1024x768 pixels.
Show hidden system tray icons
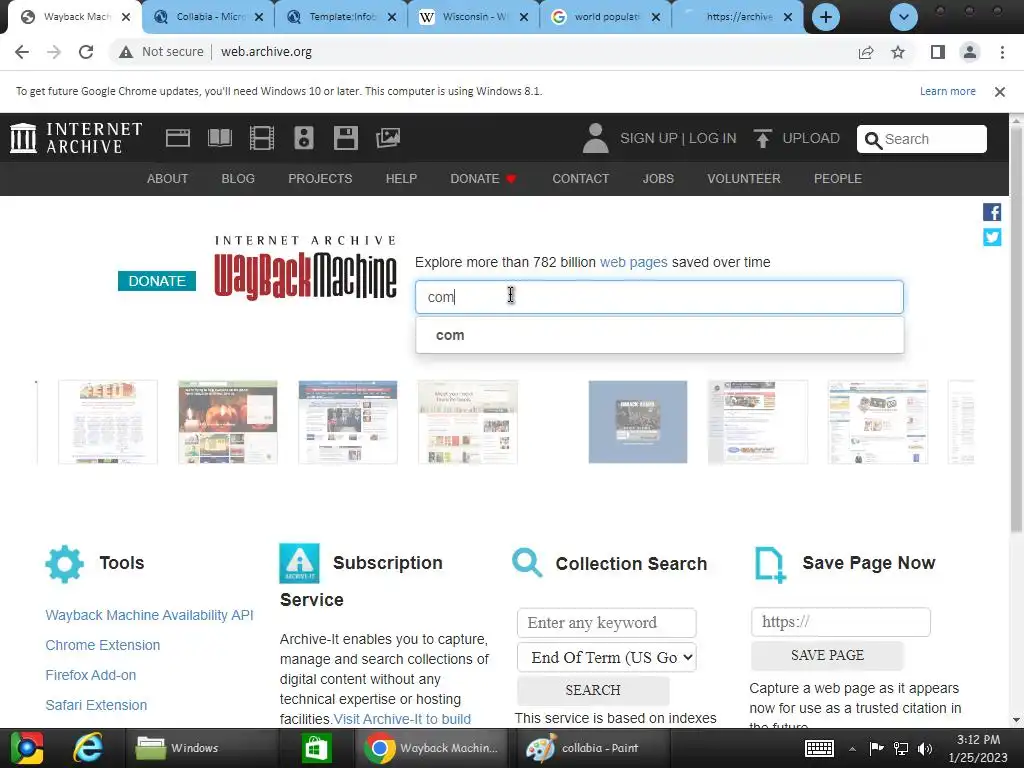point(852,748)
